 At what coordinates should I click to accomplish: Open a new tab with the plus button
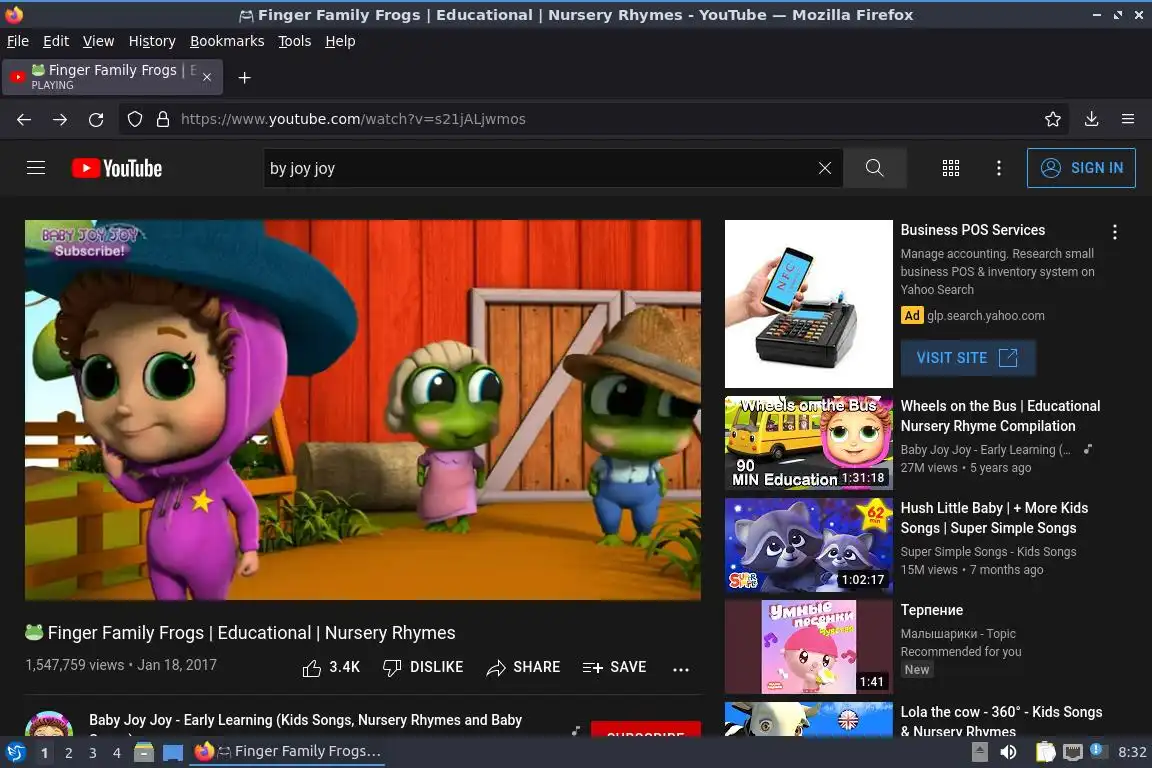pyautogui.click(x=245, y=77)
